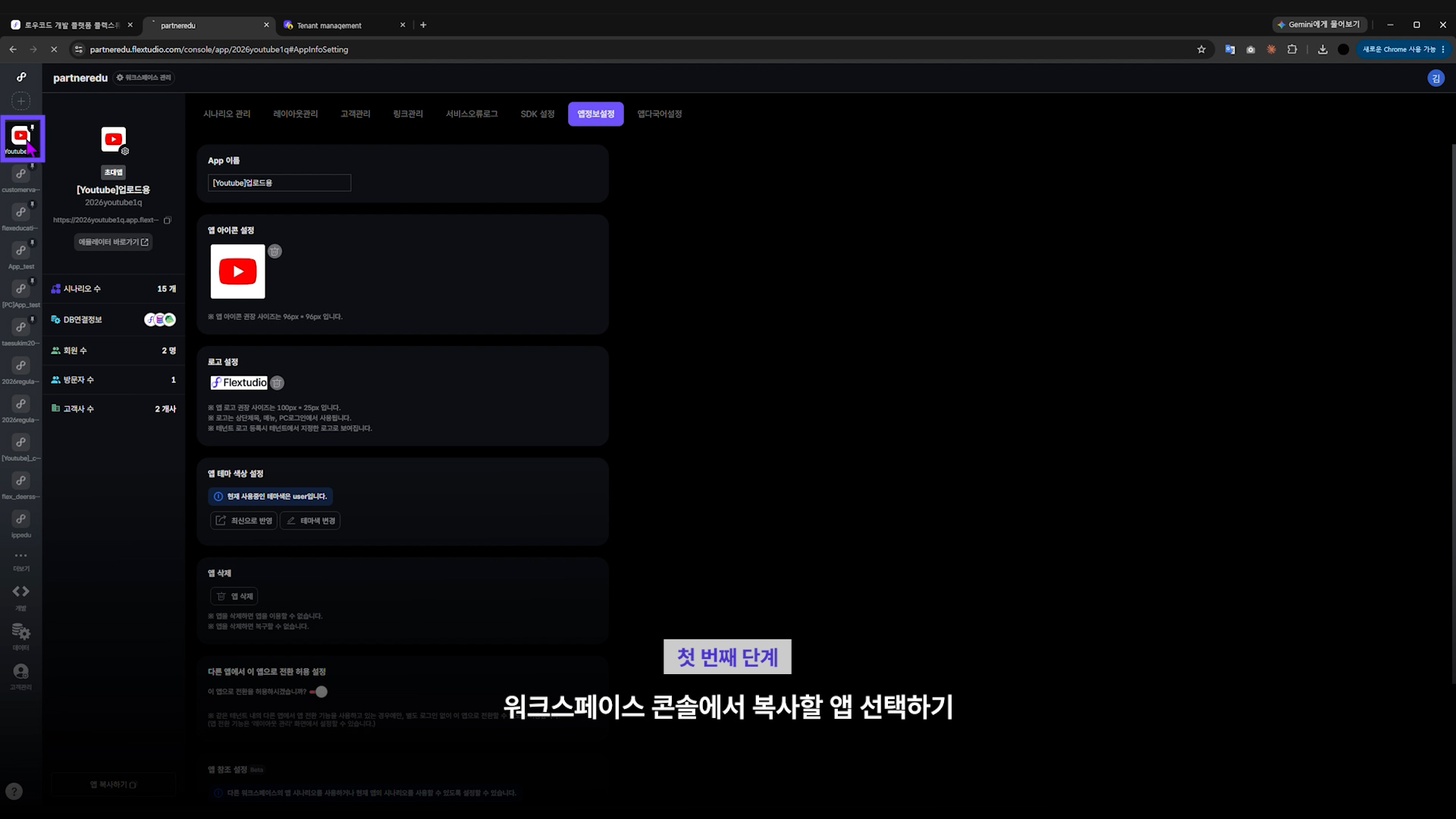Click the 테마색 변경 button
The height and width of the screenshot is (819, 1456).
pyautogui.click(x=310, y=521)
